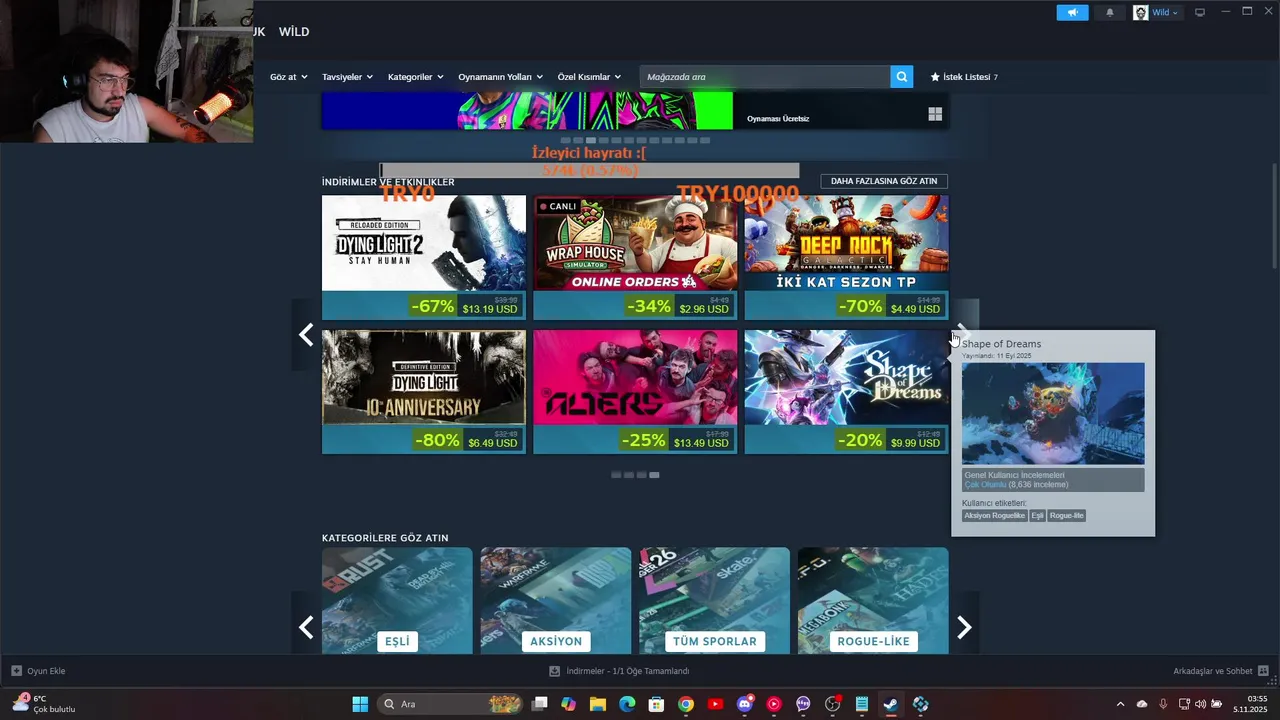Click the Mağazada ara search field
This screenshot has width=1280, height=720.
(x=765, y=77)
